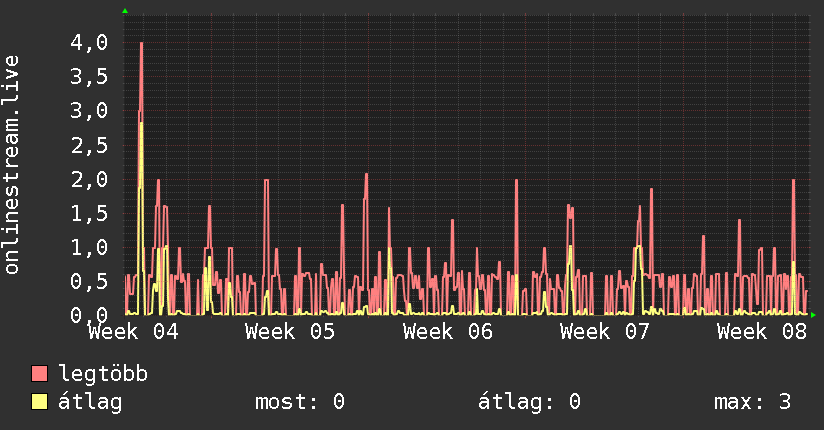Click the 'átlag: 0' average value
Screen dimensions: 824x430
529,402
